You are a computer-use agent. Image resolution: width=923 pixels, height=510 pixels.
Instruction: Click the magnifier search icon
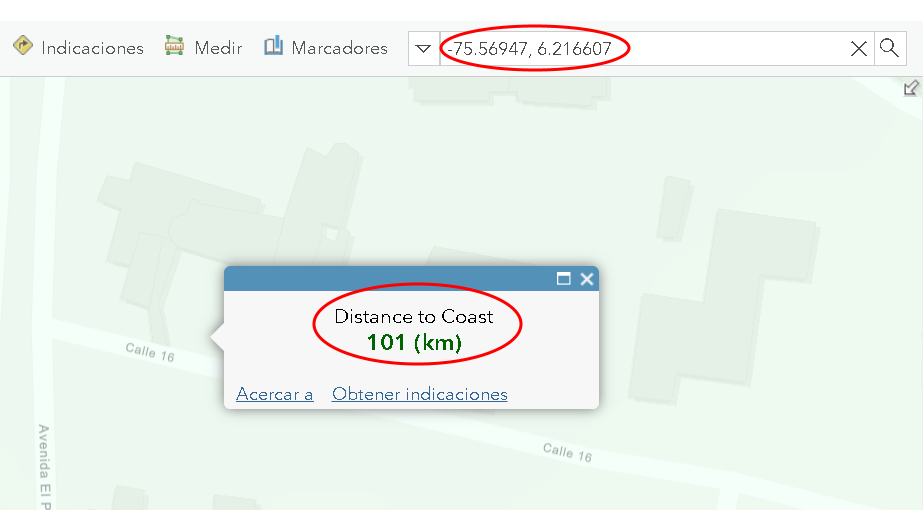click(x=889, y=48)
